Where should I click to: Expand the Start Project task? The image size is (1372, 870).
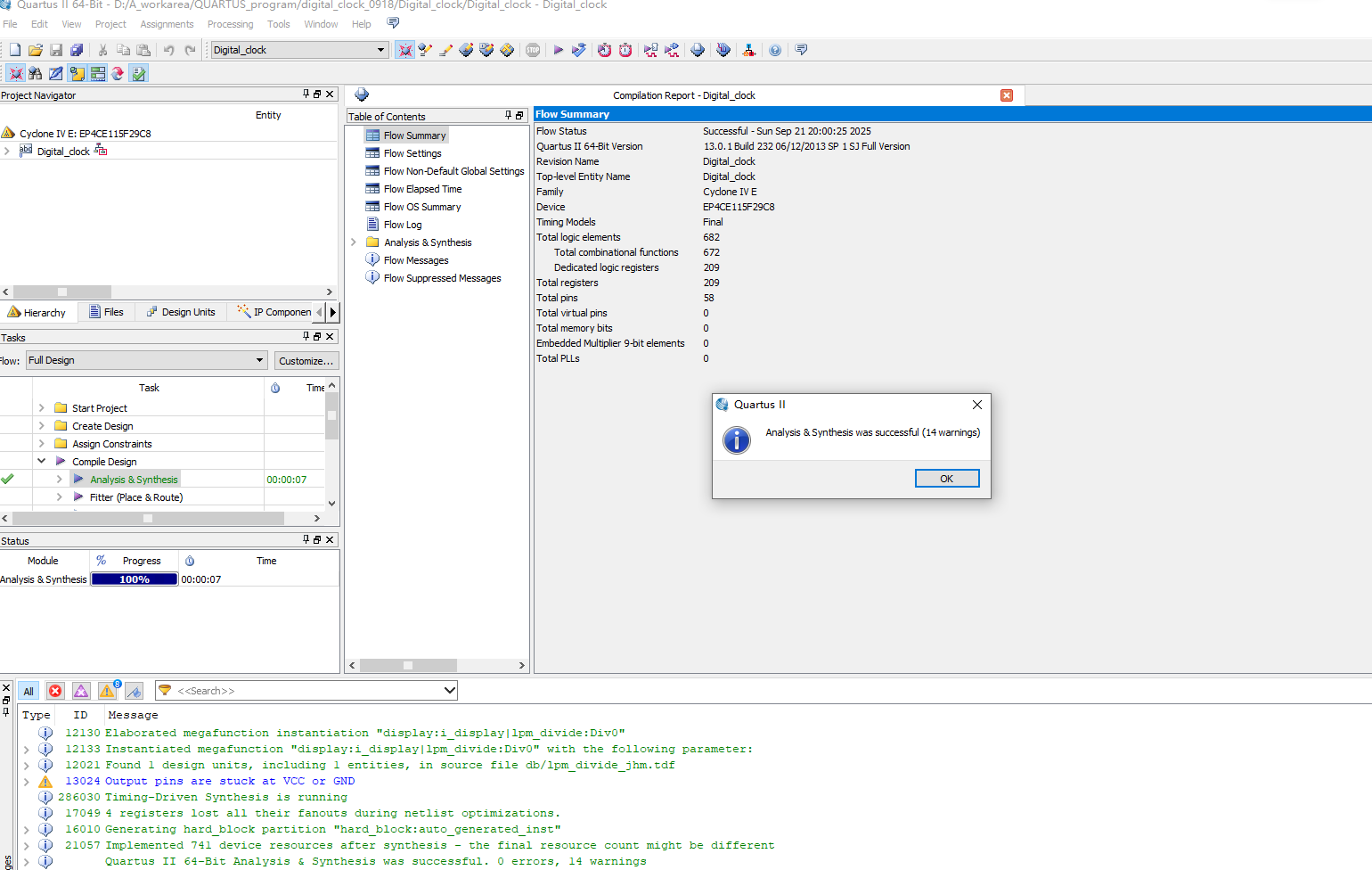click(42, 408)
